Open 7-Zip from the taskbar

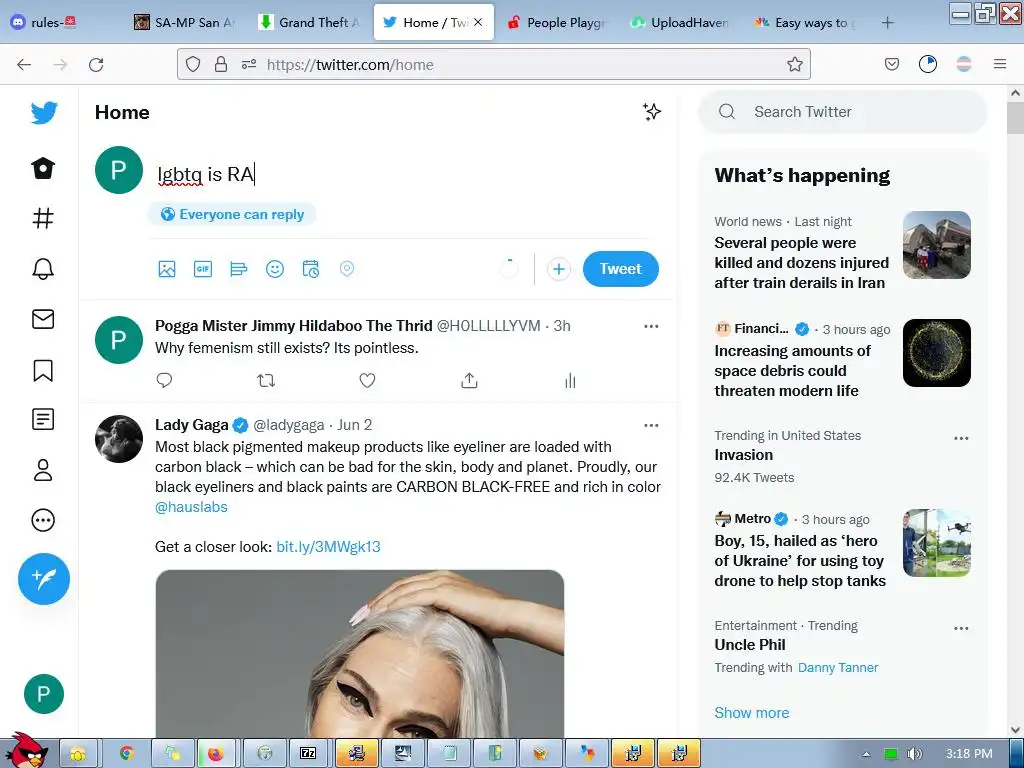[x=308, y=754]
